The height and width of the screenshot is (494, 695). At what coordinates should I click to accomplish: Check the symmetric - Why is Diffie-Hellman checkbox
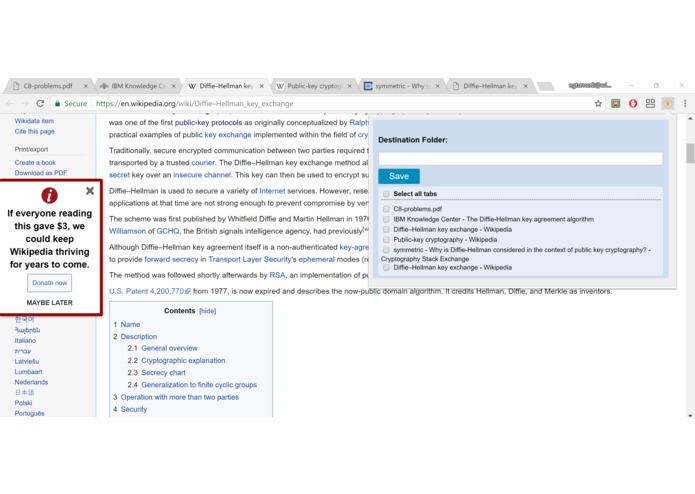tap(386, 250)
